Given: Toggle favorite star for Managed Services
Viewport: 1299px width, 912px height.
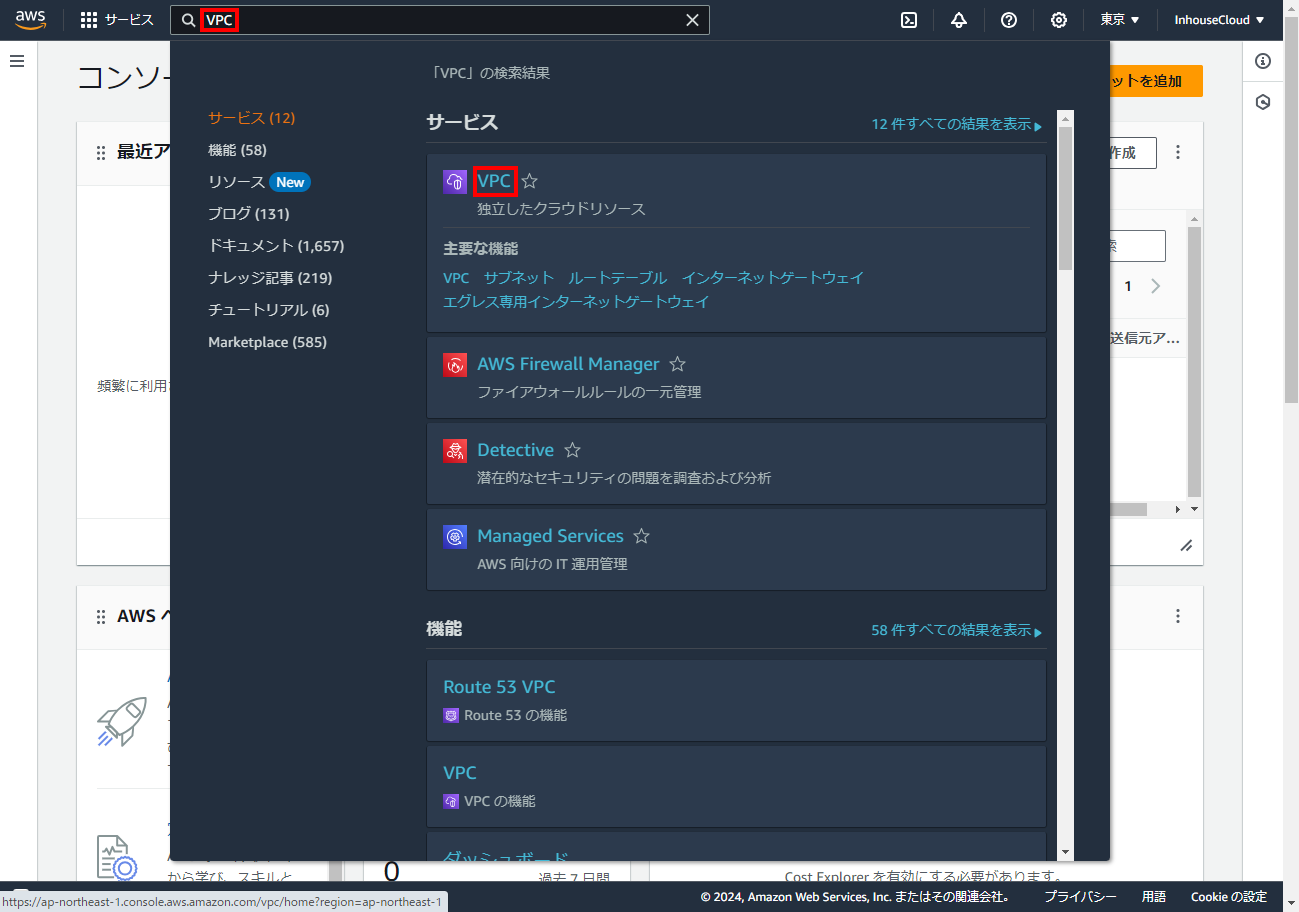Looking at the screenshot, I should pos(642,536).
